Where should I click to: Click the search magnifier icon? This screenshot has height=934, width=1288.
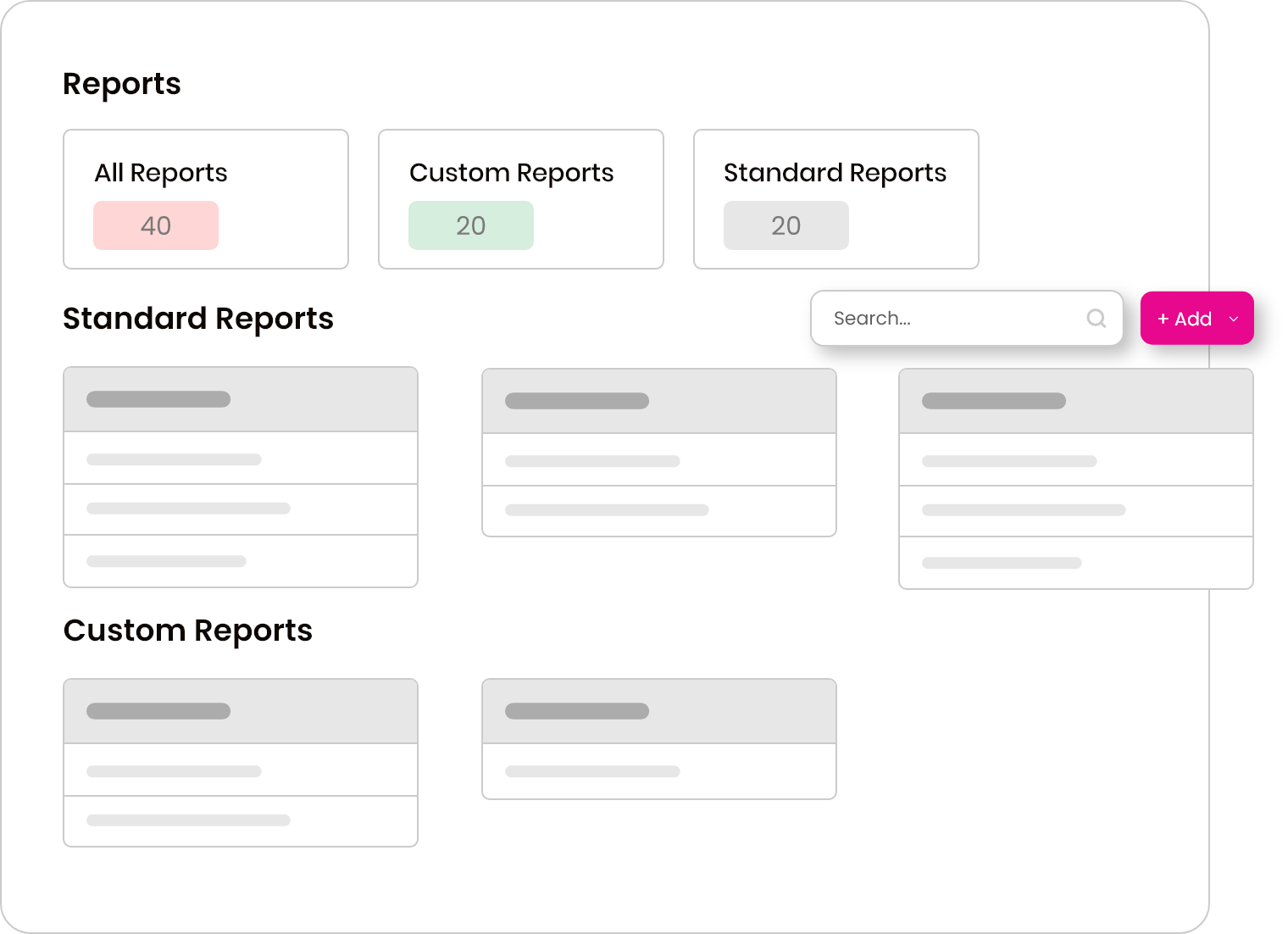[x=1096, y=318]
